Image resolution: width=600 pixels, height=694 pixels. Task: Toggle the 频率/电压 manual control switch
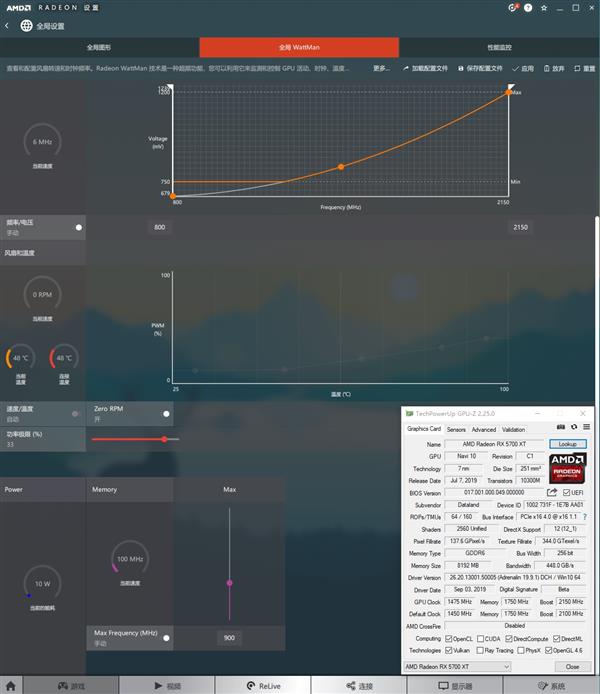tap(79, 227)
